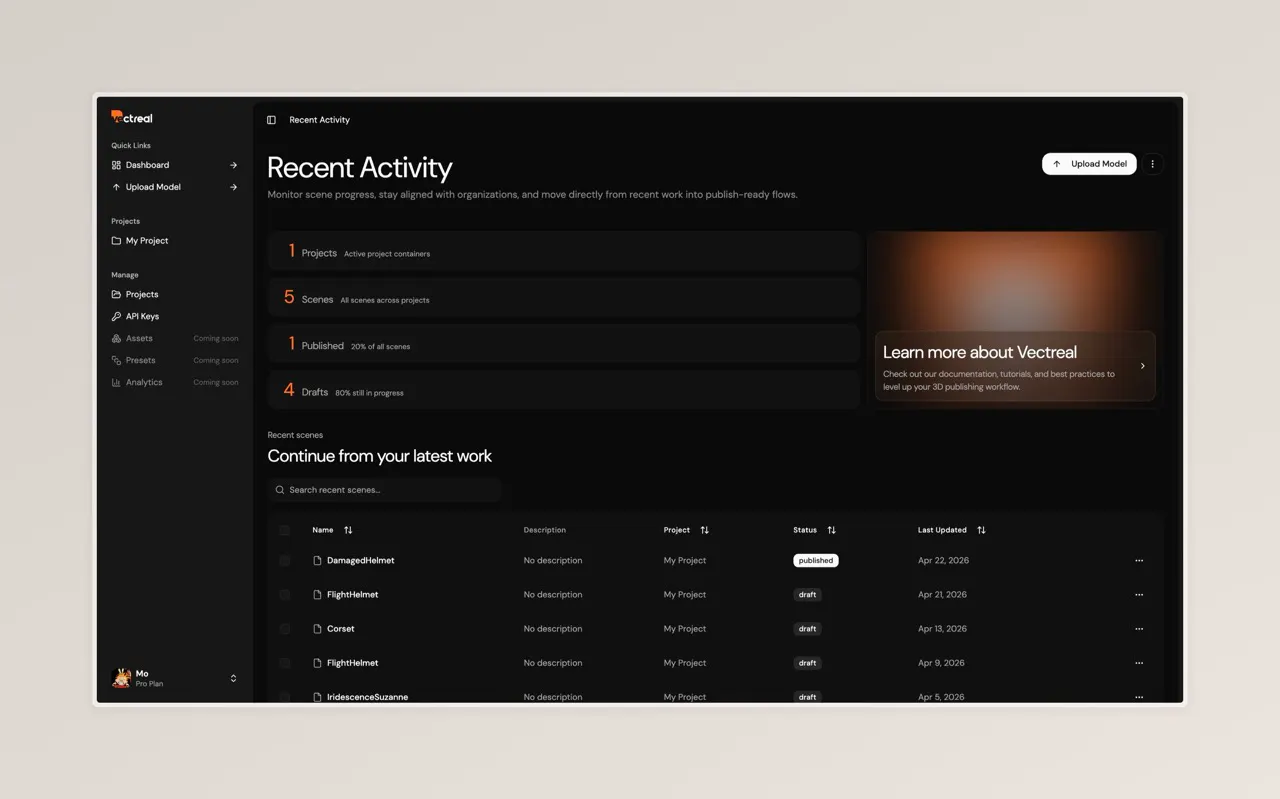
Task: Click the draft badge on Corset row
Action: (807, 629)
